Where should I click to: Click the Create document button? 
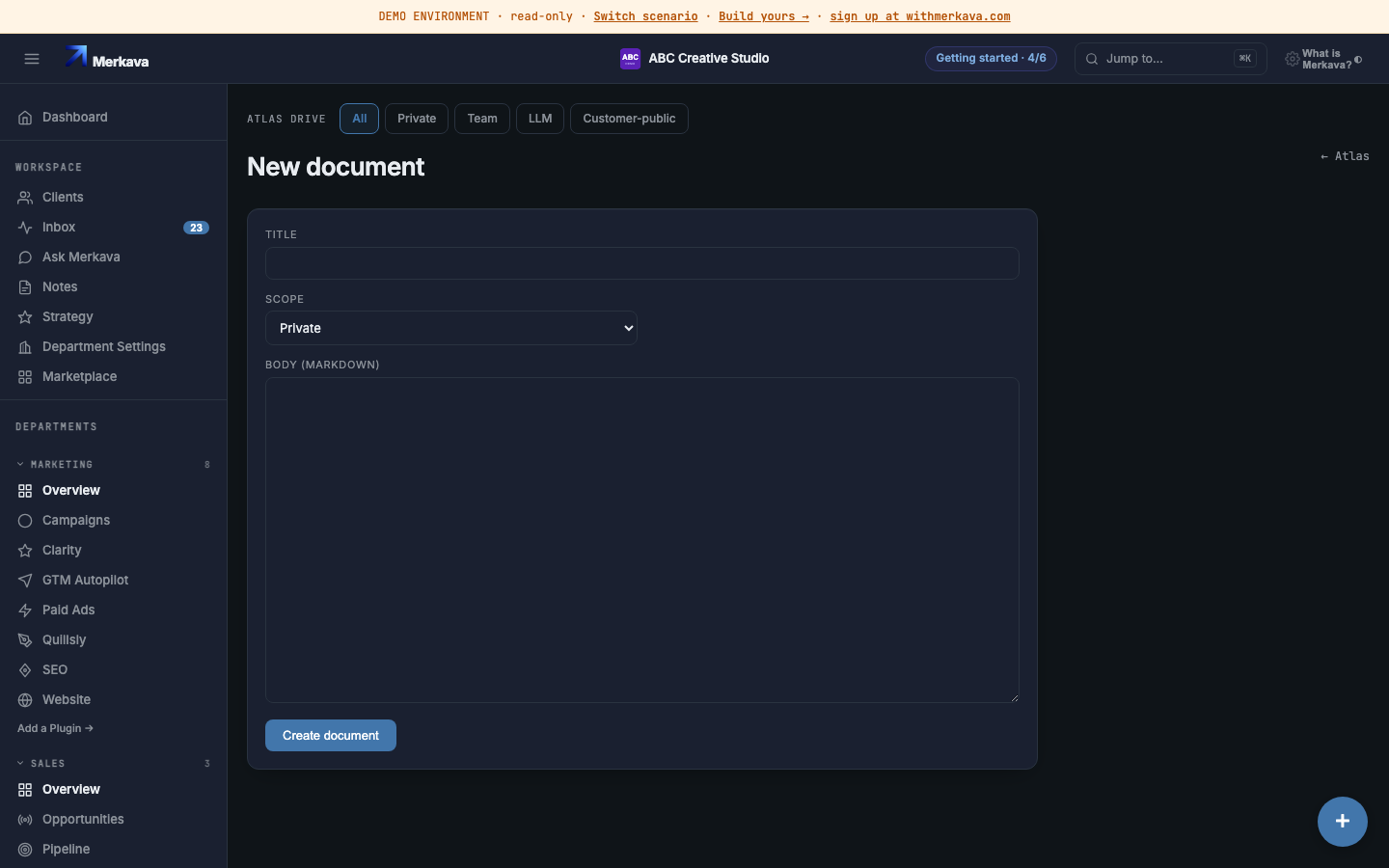pos(331,736)
